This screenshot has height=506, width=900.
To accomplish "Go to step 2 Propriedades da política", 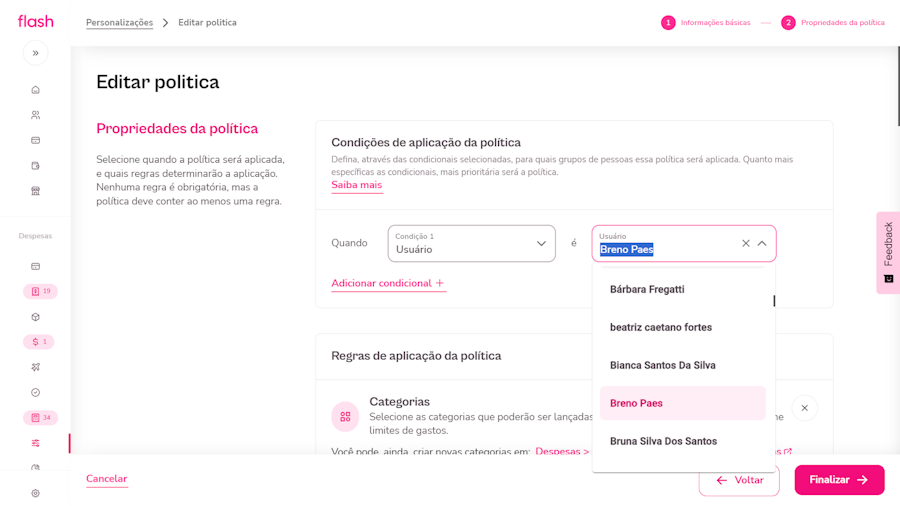I will pos(833,22).
